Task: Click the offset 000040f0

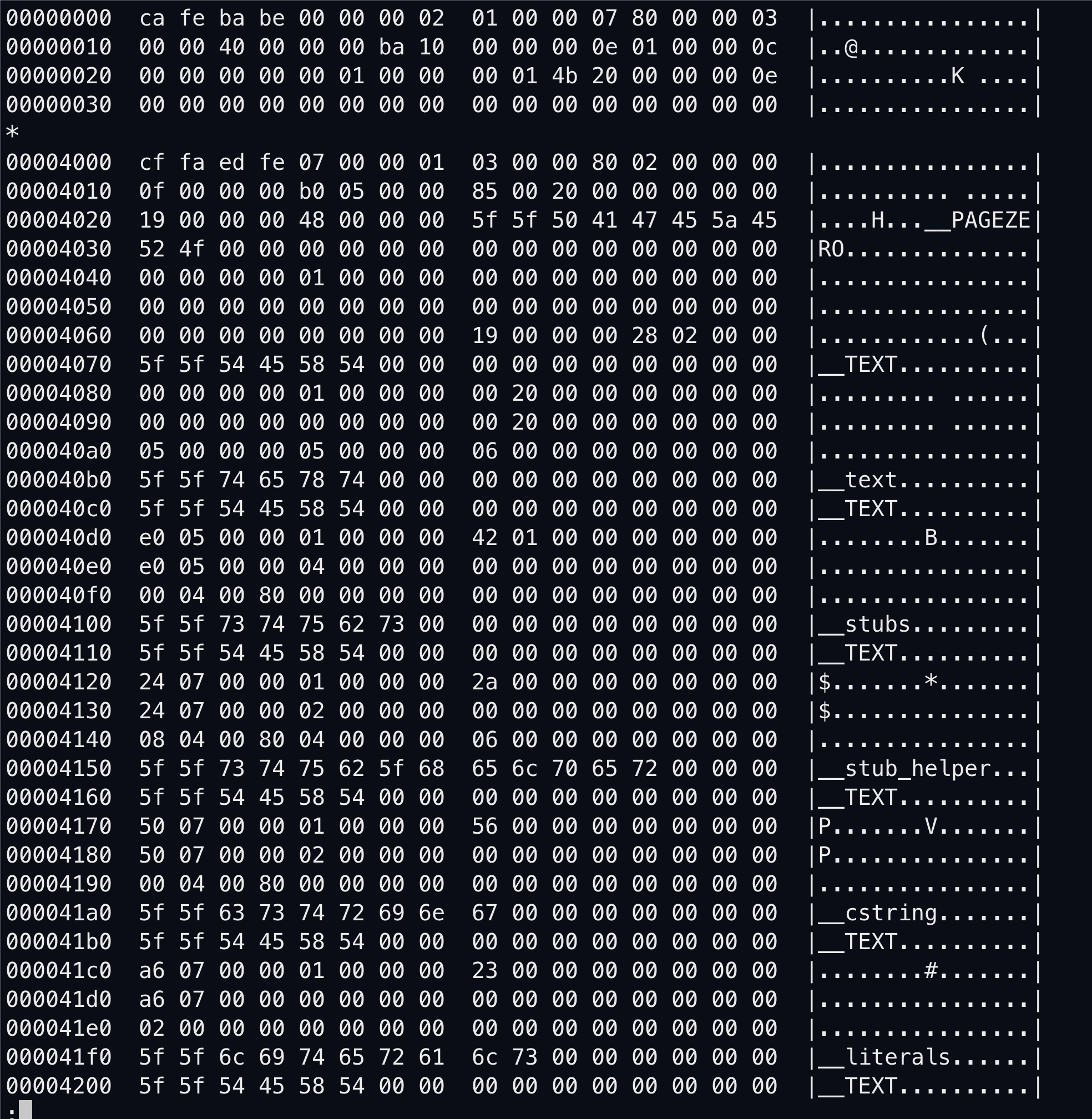Action: point(59,595)
